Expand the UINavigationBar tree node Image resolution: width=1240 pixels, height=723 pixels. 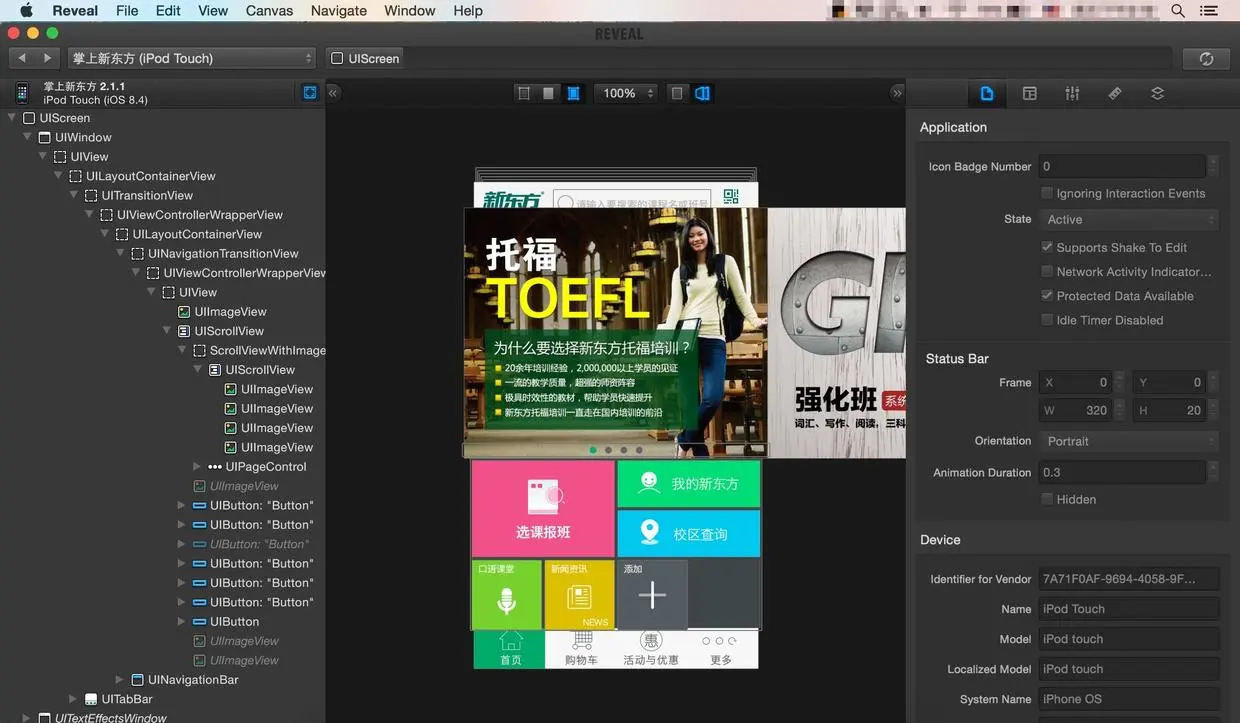coord(119,680)
